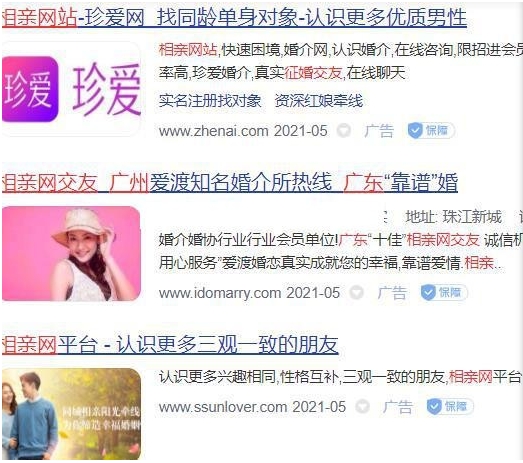Open 相亲网平台 三观一致的朋友 result title
The height and width of the screenshot is (463, 523).
(170, 345)
